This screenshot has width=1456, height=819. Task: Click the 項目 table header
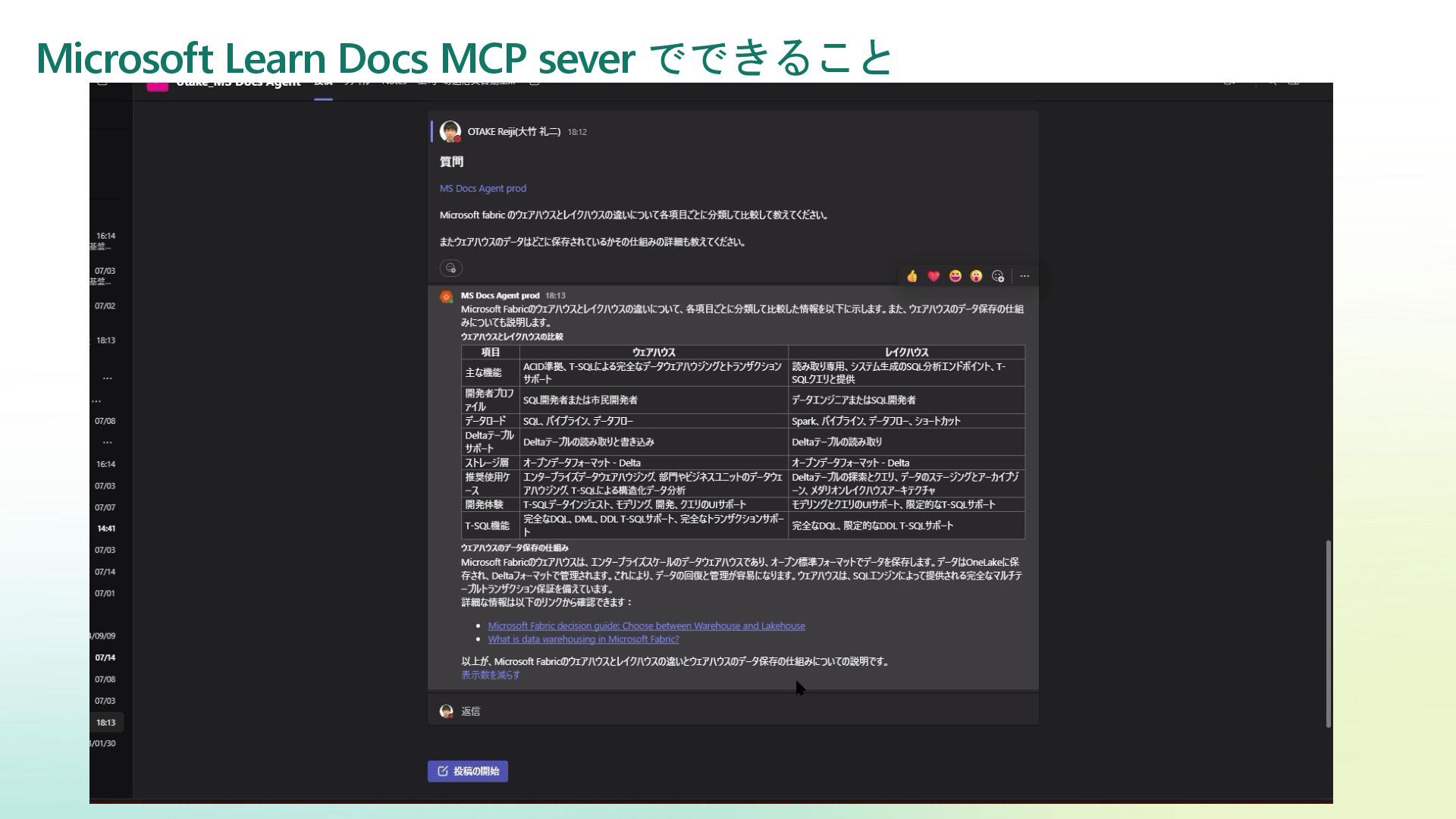pos(491,352)
